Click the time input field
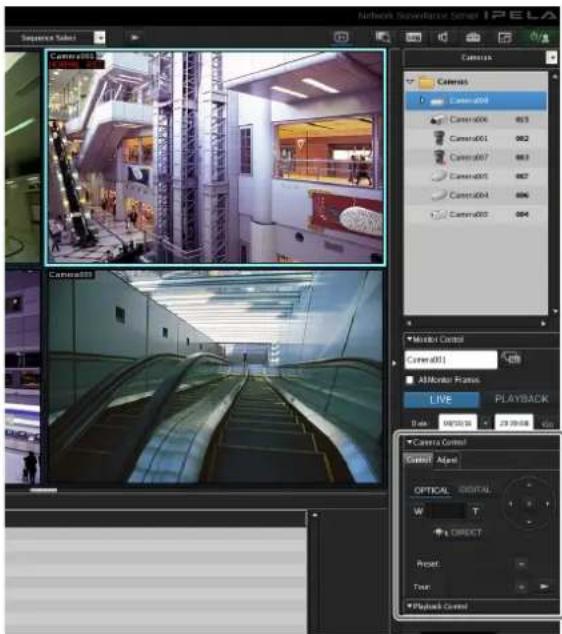 tap(513, 423)
